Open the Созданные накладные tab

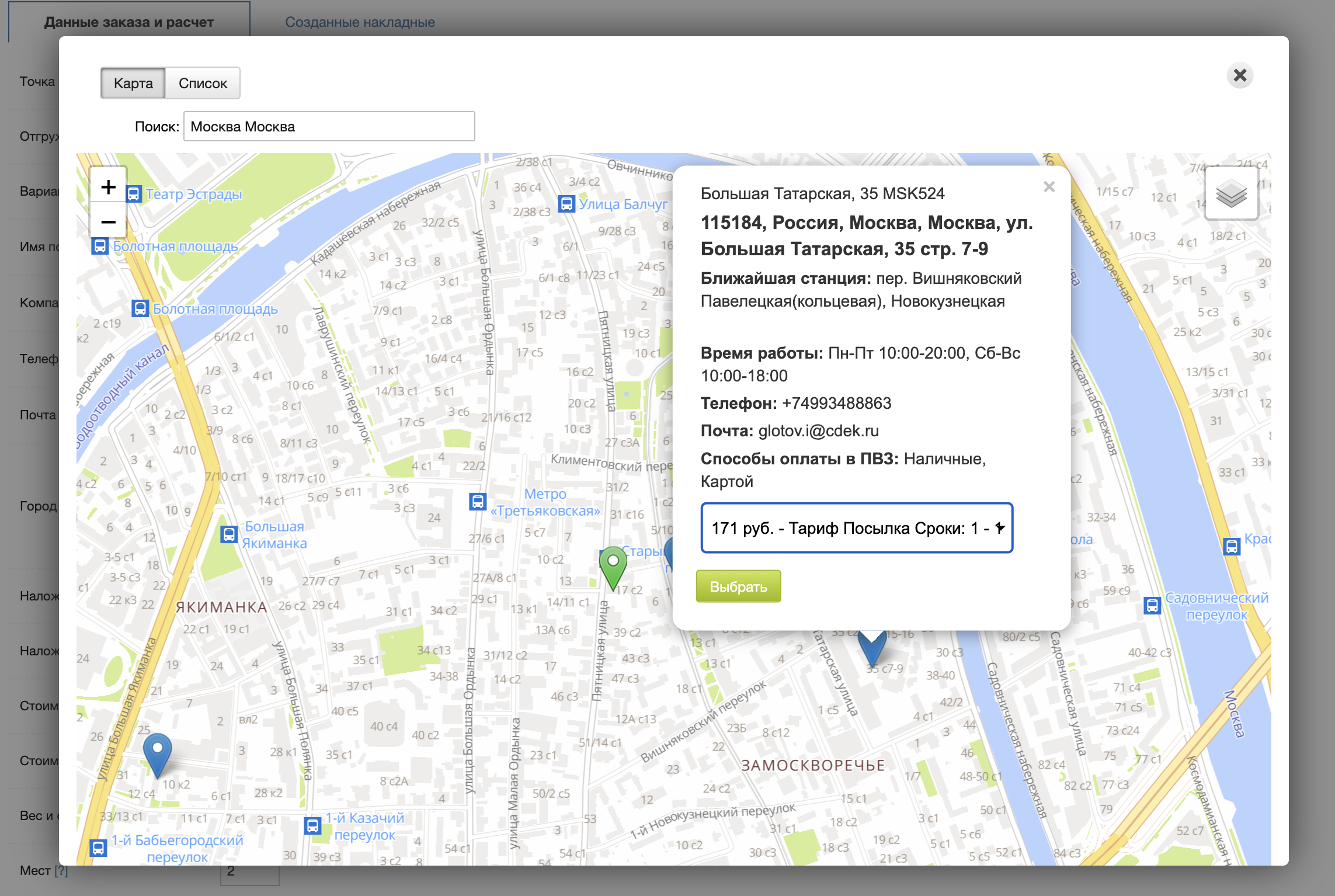pos(360,22)
